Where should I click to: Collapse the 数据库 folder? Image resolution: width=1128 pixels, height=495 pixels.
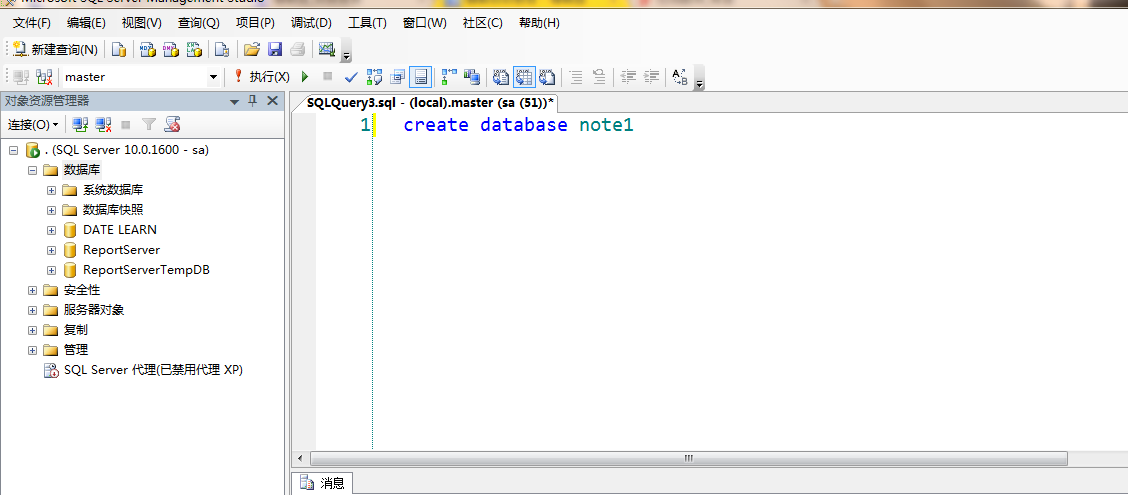32,171
